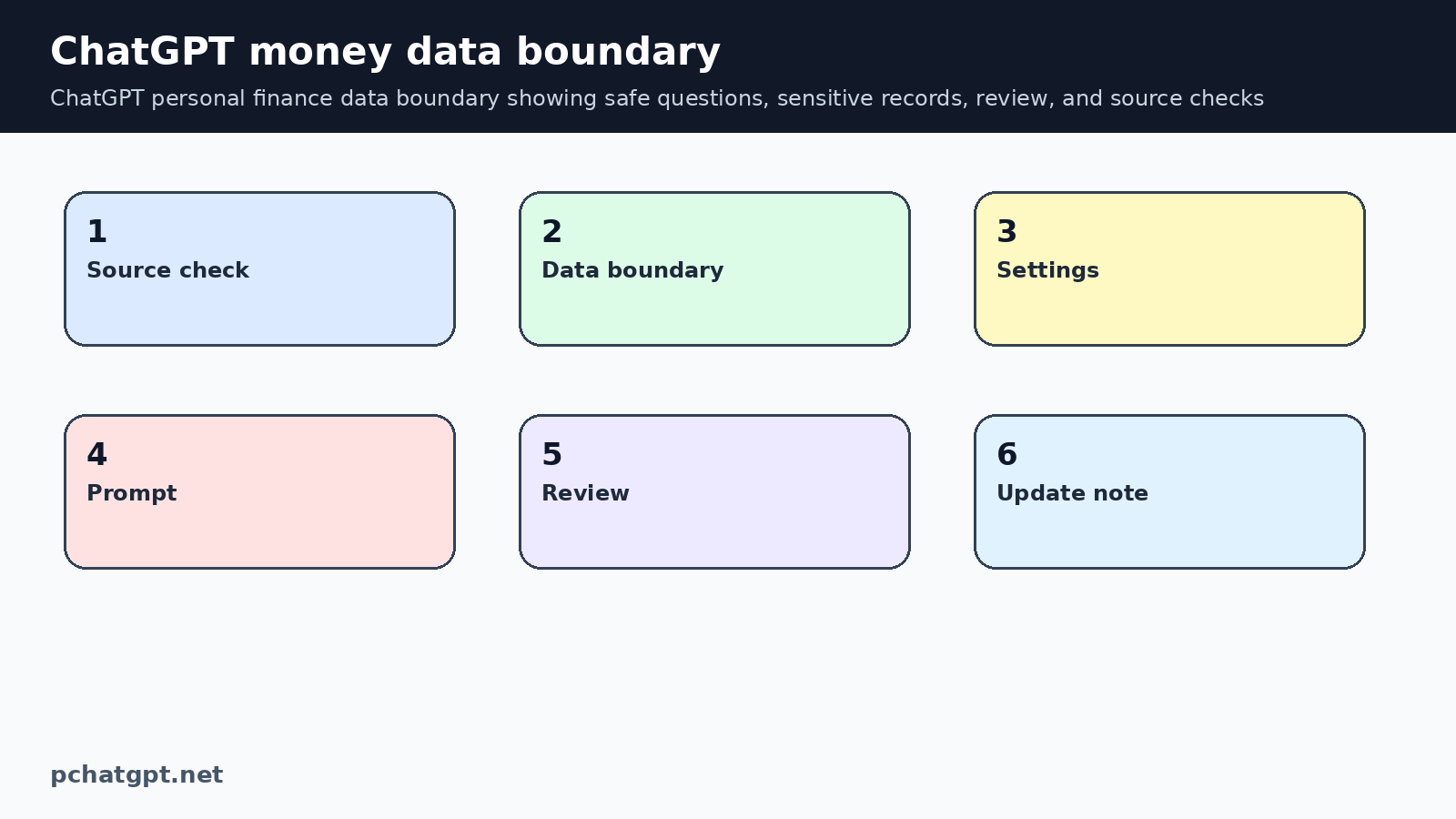Image resolution: width=1456 pixels, height=819 pixels.
Task: Select the Source check card
Action: click(x=259, y=268)
